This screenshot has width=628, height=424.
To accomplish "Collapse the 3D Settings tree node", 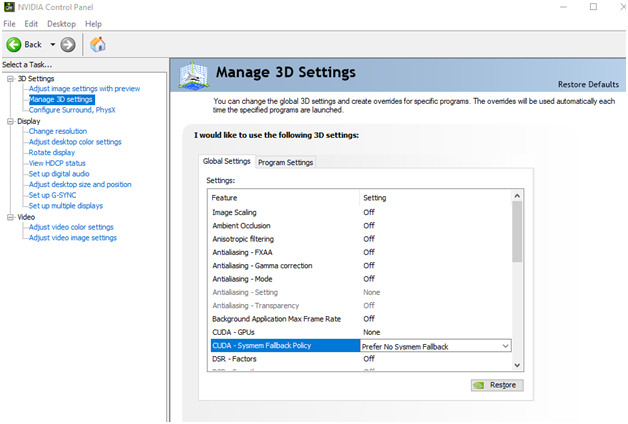I will click(9, 79).
